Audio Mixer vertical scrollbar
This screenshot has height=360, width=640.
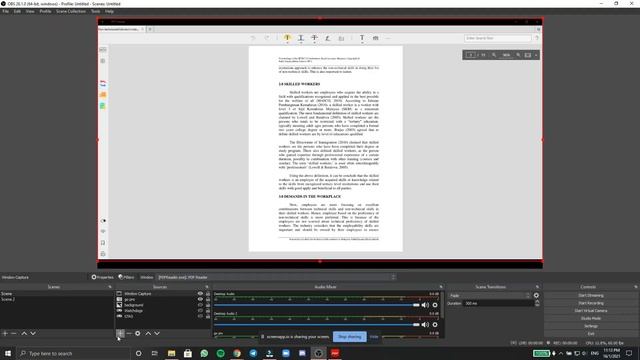pos(442,304)
